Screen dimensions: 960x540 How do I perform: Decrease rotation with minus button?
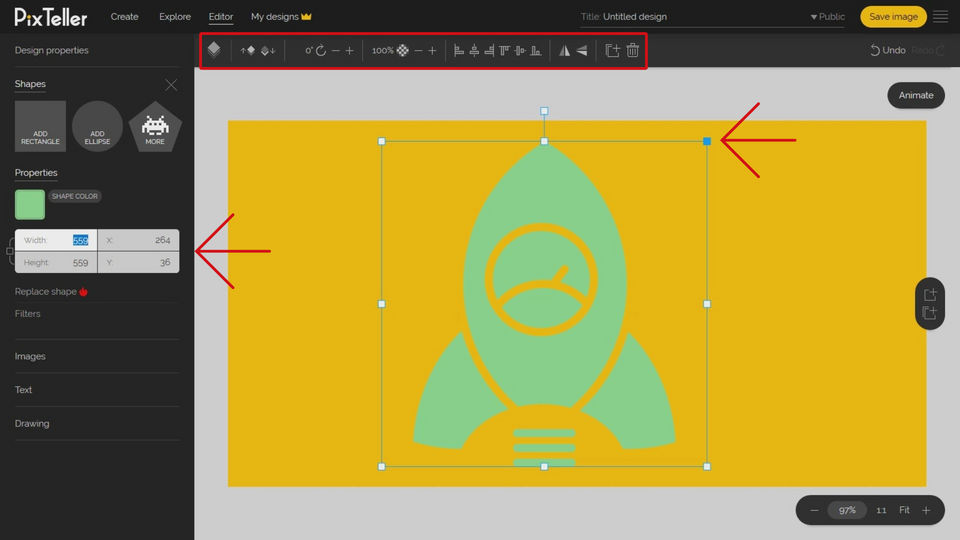(x=336, y=50)
